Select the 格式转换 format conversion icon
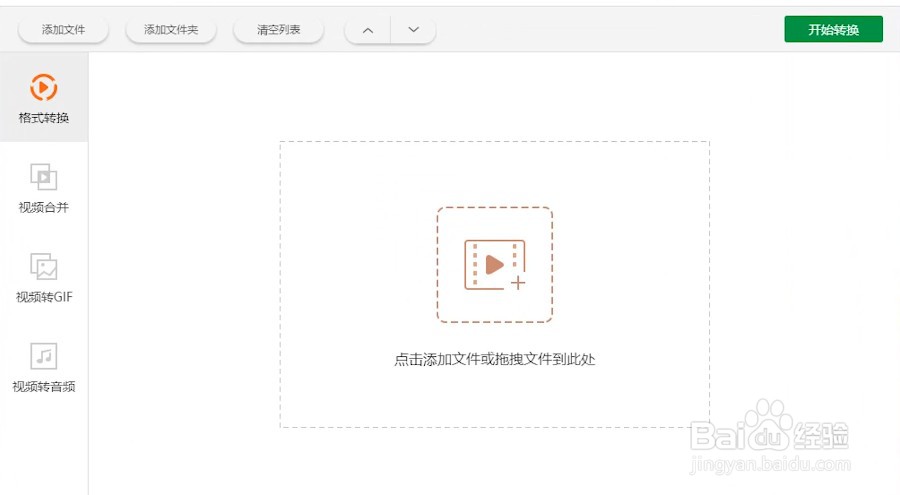 (44, 87)
